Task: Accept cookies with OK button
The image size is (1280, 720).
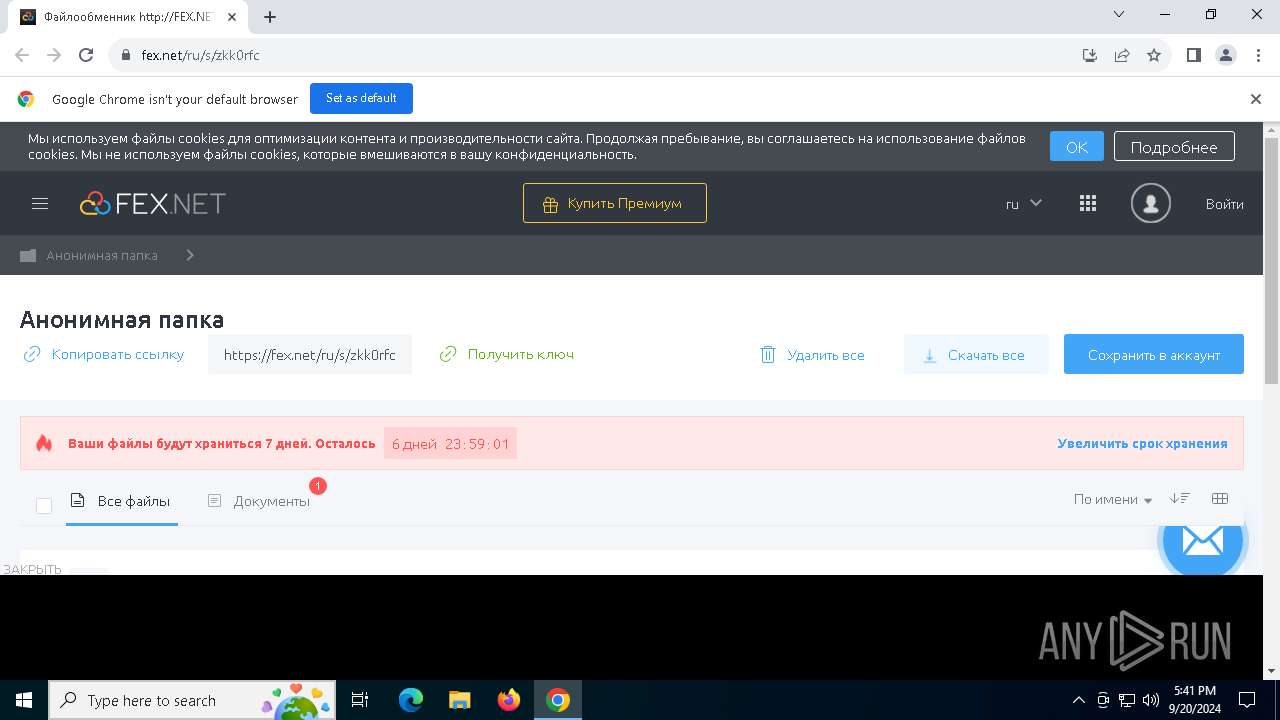Action: pos(1077,147)
